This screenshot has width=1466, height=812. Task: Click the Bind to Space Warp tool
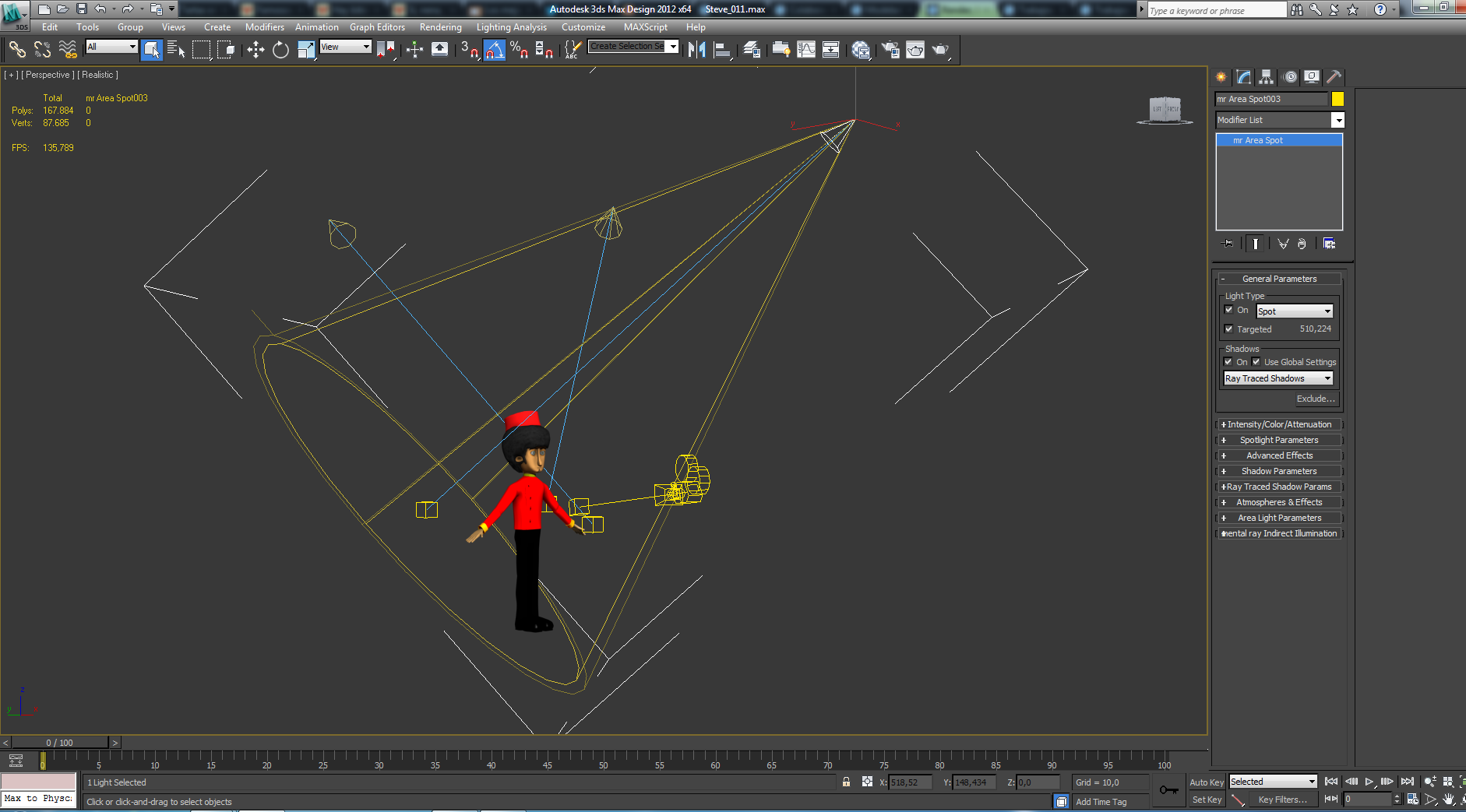[x=68, y=50]
